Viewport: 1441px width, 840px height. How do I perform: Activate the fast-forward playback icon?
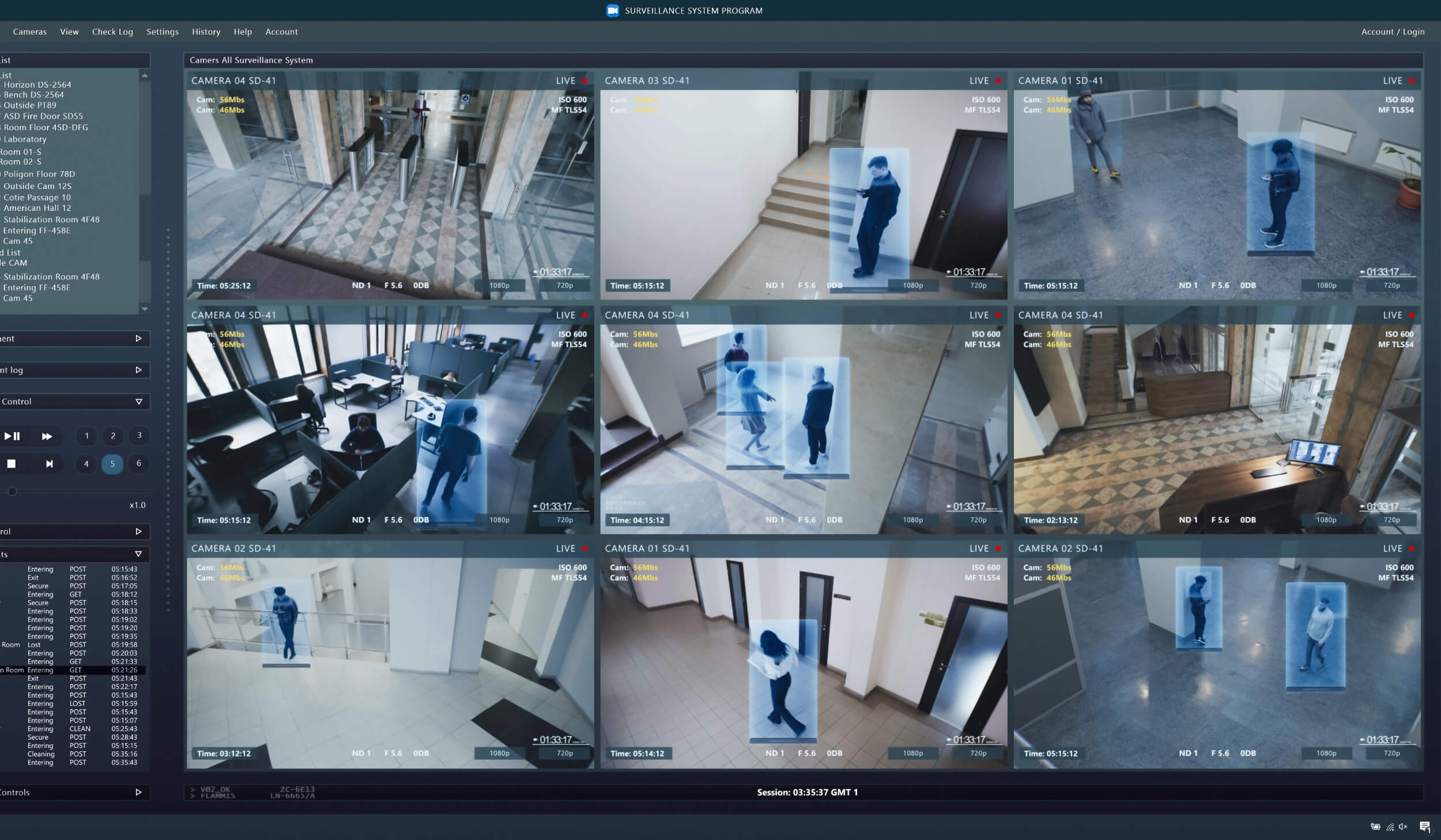pyautogui.click(x=47, y=436)
